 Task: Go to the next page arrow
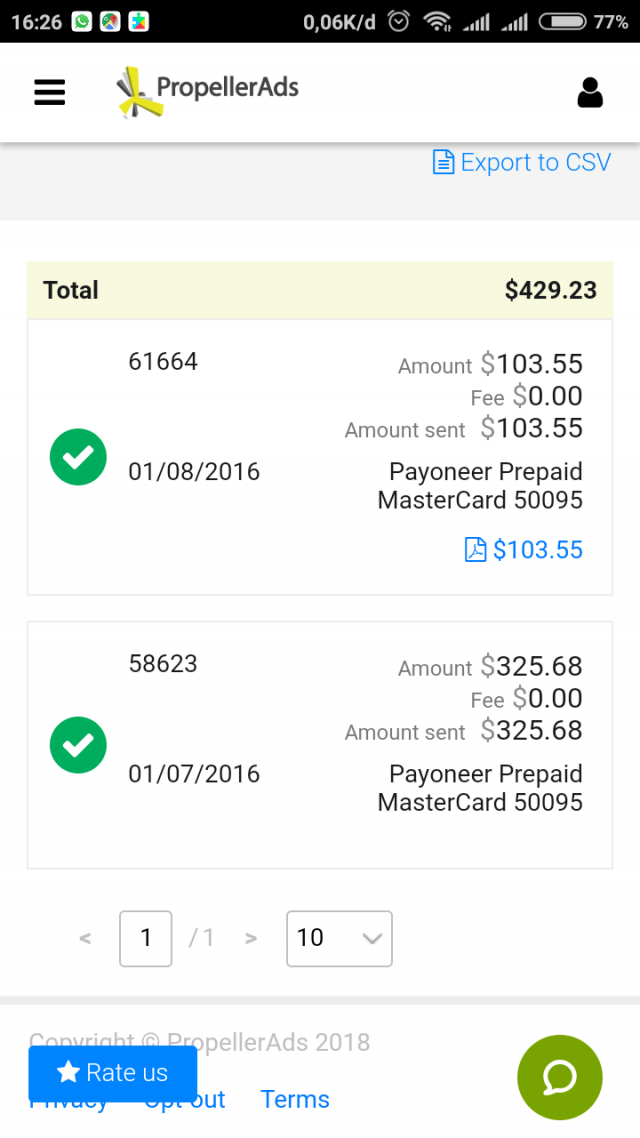coord(251,938)
